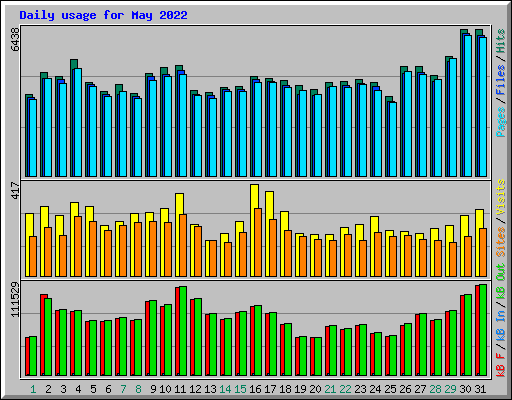
Task: Click the day 11 green kB bar
Action: click(x=183, y=331)
